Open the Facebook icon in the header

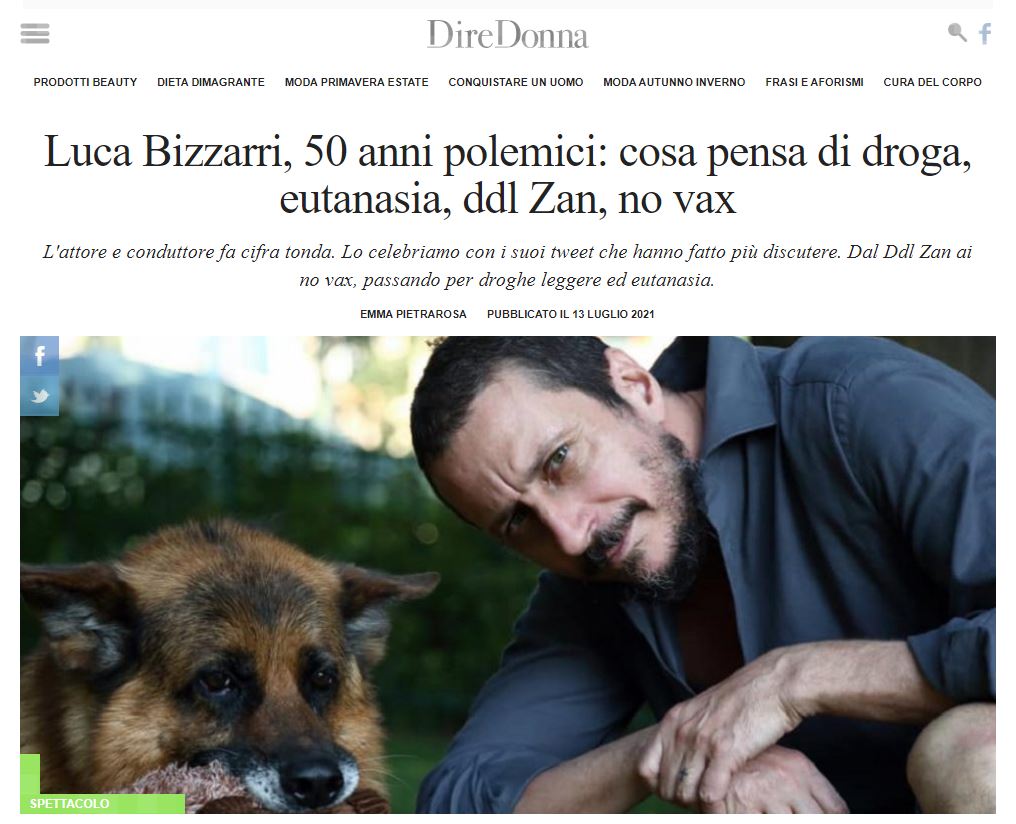pos(985,33)
